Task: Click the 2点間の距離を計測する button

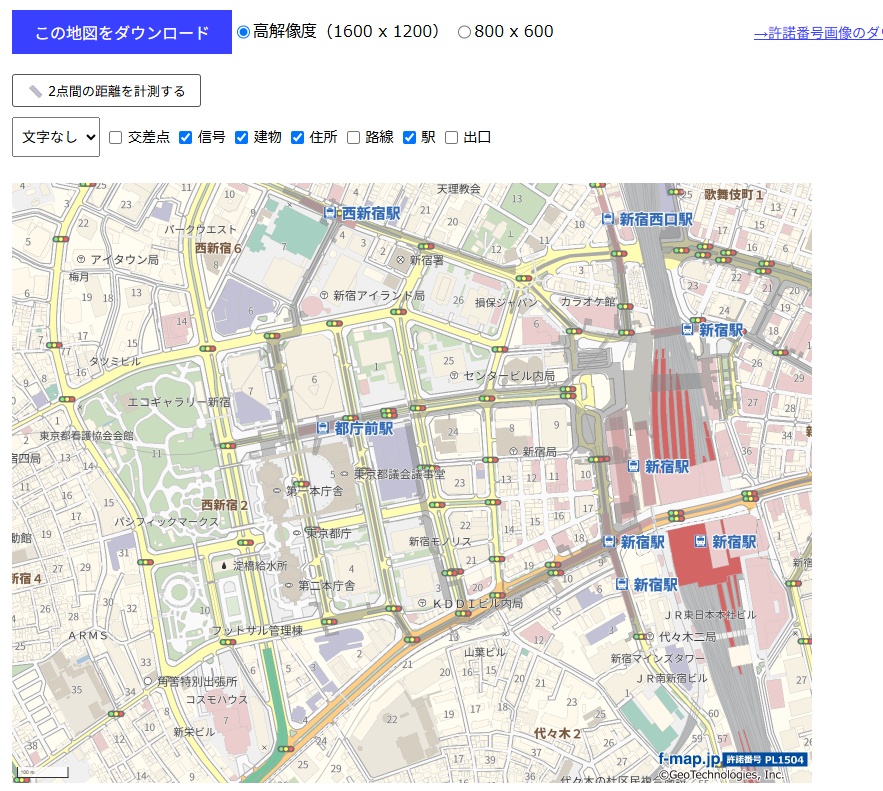Action: tap(106, 91)
